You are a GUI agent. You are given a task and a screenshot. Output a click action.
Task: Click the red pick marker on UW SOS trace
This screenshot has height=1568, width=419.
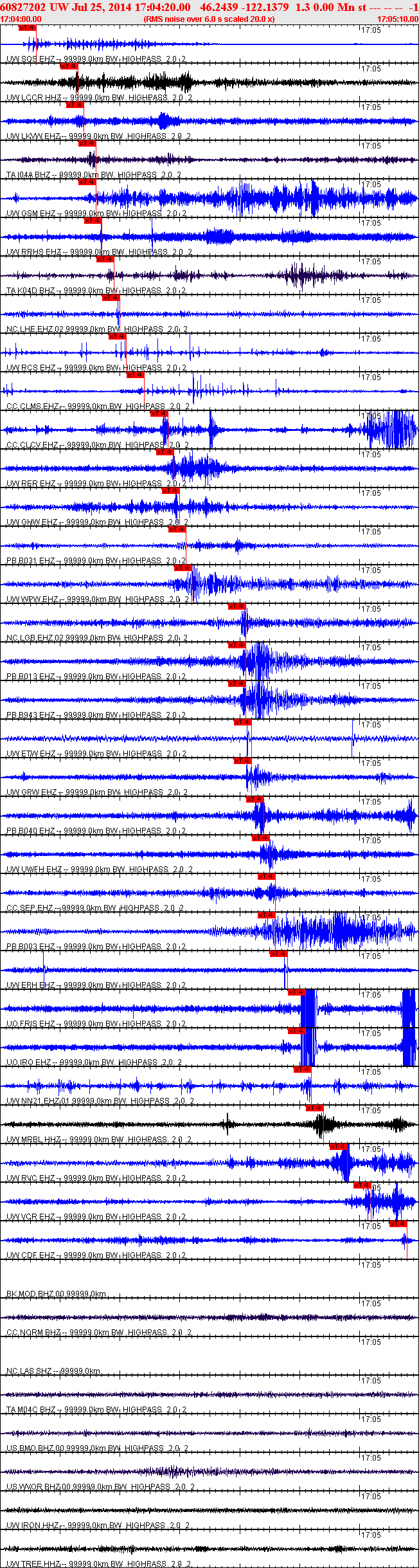coord(28,28)
